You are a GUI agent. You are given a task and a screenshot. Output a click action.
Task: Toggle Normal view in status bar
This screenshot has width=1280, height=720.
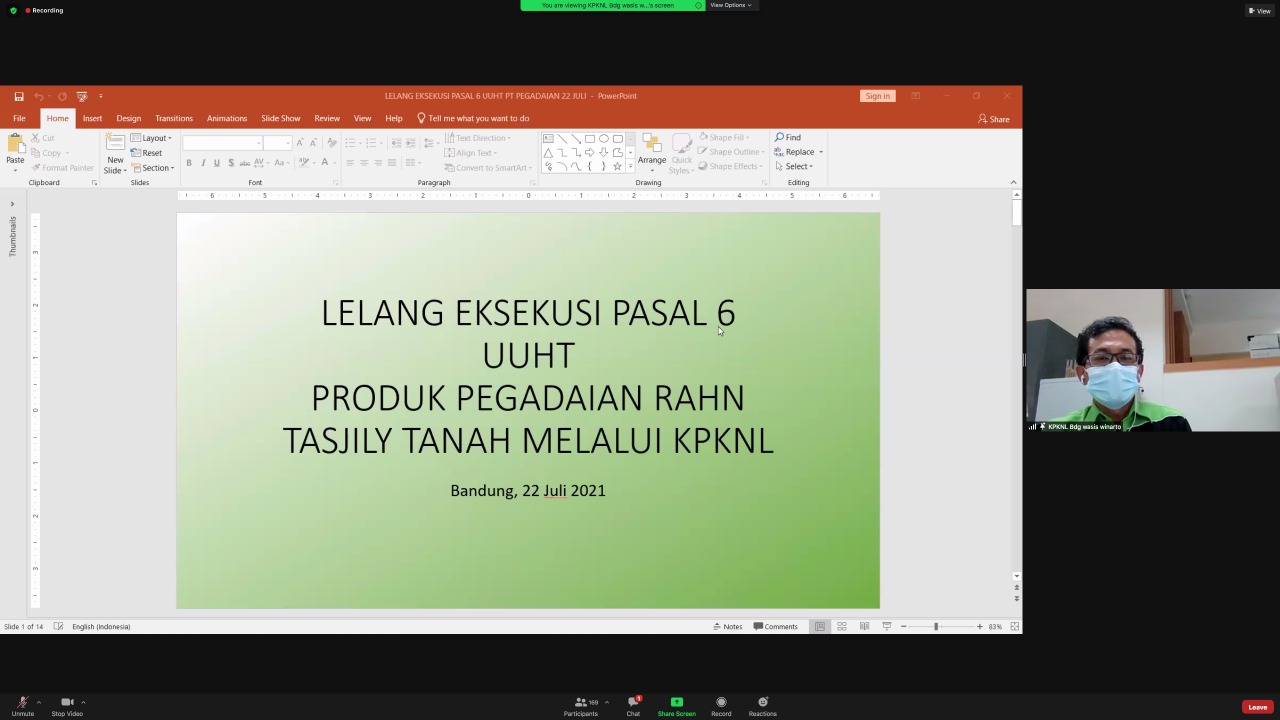pyautogui.click(x=820, y=627)
